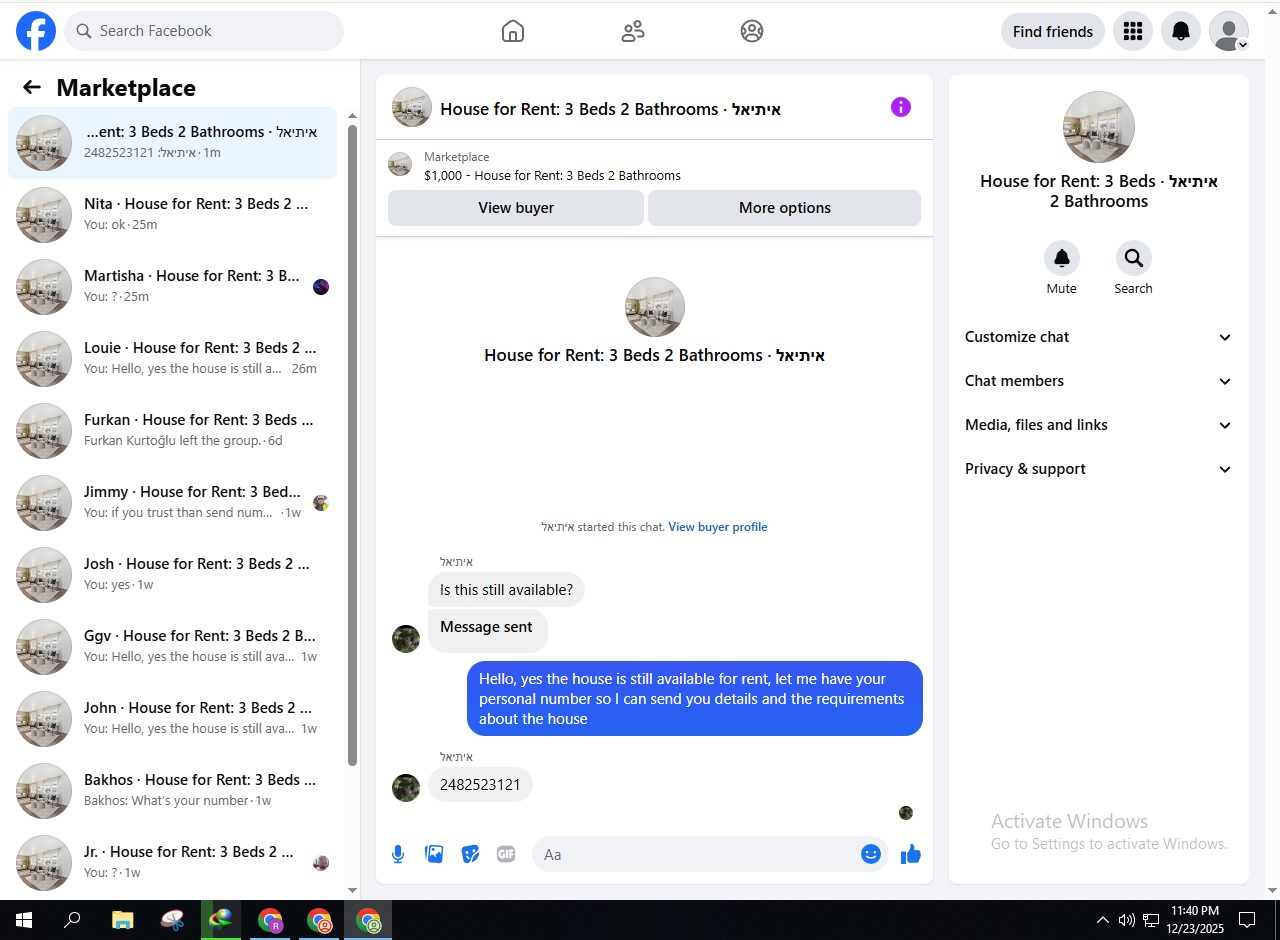
Task: Expand the Privacy & support section
Action: (x=1099, y=469)
